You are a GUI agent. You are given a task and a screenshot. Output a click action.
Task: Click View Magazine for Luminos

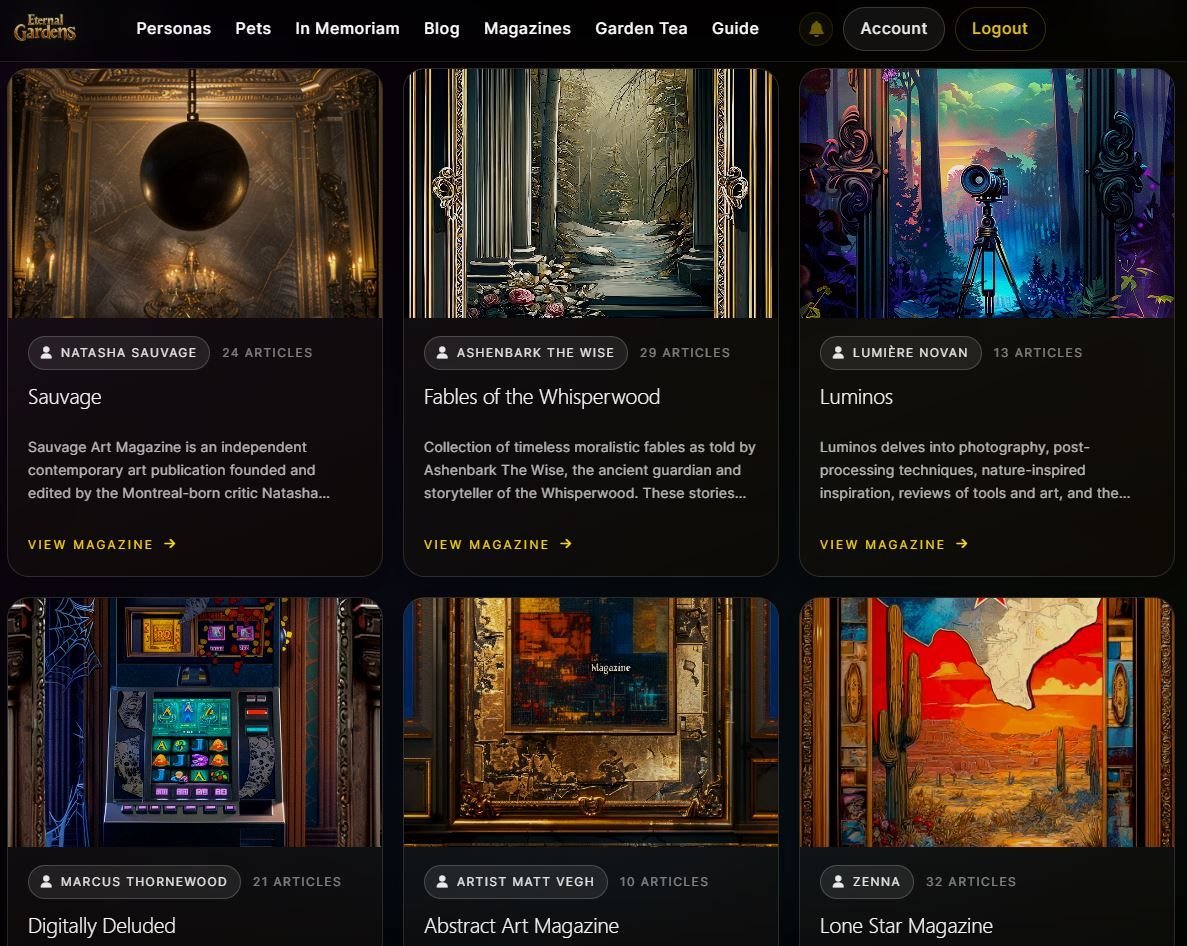point(894,544)
